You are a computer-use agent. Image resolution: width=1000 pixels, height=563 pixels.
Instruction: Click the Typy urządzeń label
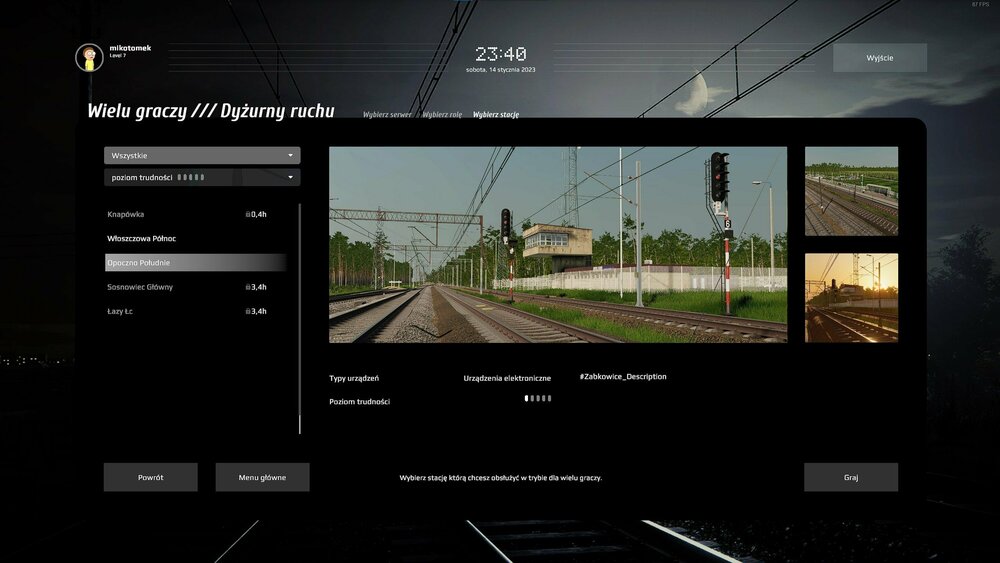[354, 378]
